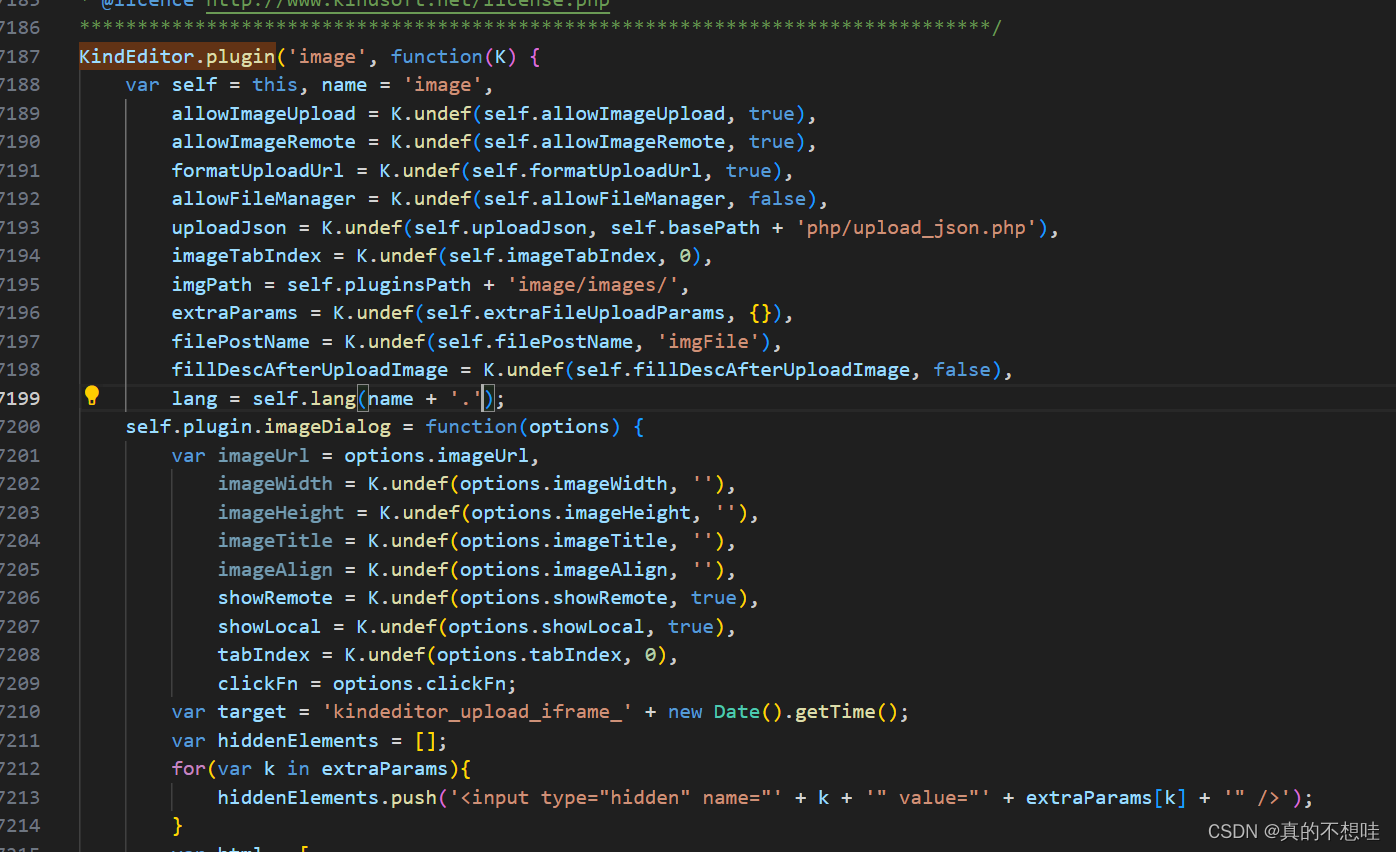Screen dimensions: 1396x852
Task: Click the closing brace on line 7214
Action: [177, 825]
